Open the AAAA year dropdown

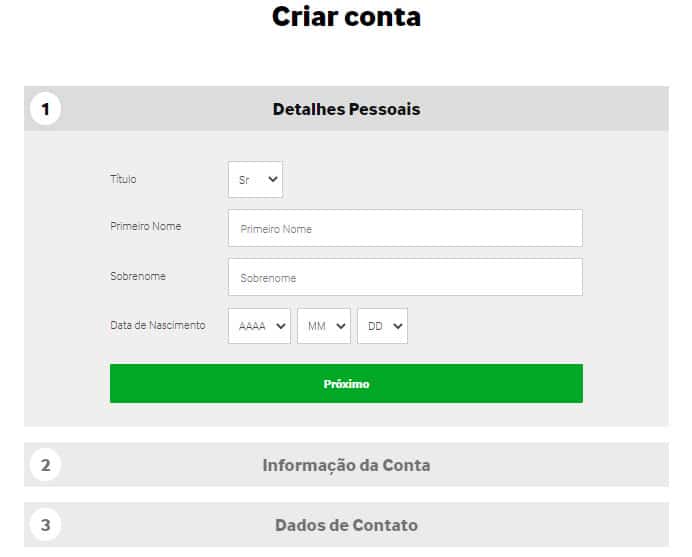pos(259,326)
